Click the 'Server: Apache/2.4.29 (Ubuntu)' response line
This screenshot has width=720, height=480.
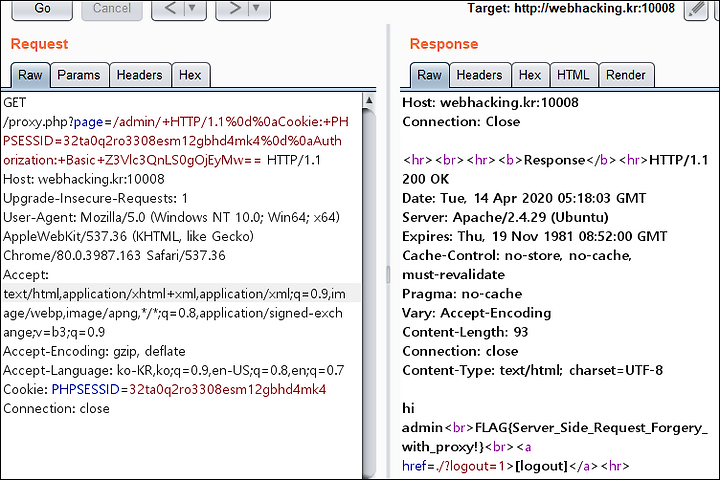coord(505,217)
